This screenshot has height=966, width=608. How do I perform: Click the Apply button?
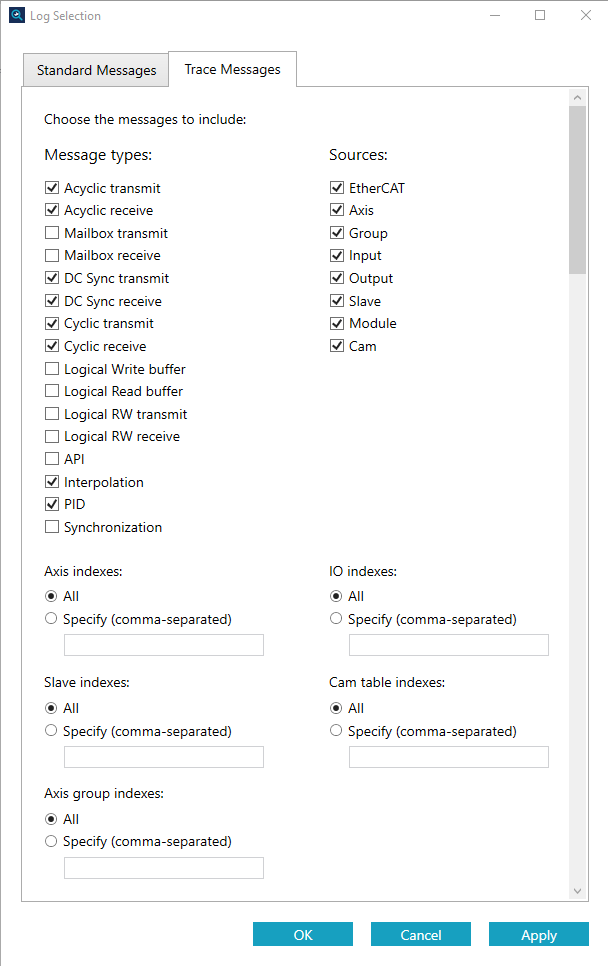point(539,935)
